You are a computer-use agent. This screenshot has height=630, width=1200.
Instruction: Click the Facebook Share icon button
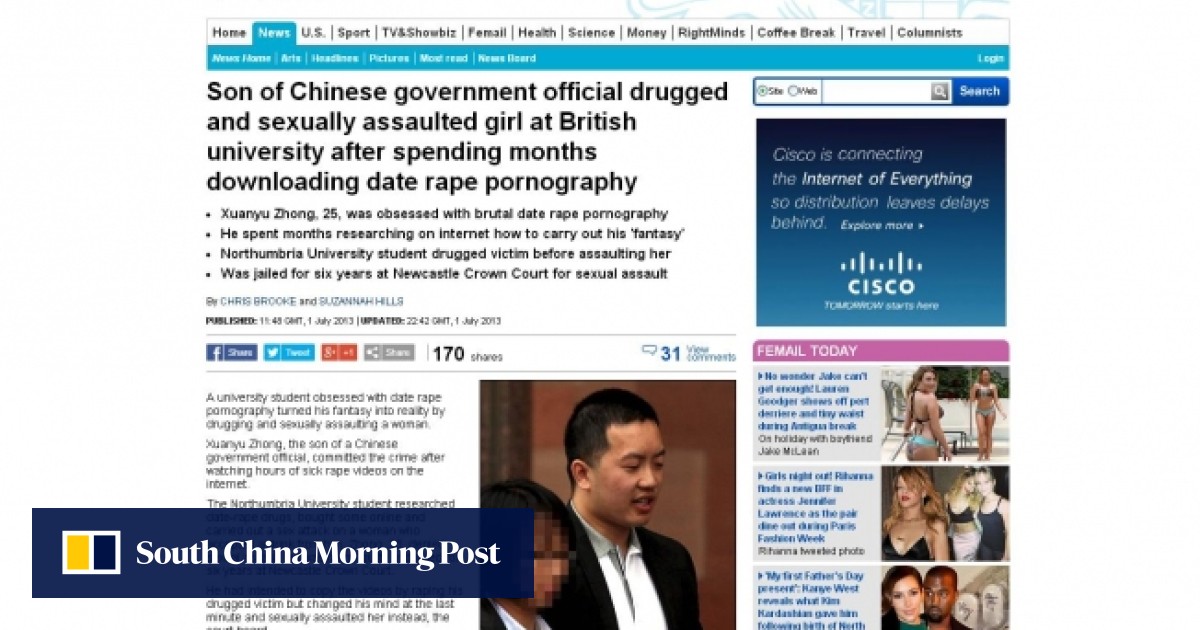[231, 353]
